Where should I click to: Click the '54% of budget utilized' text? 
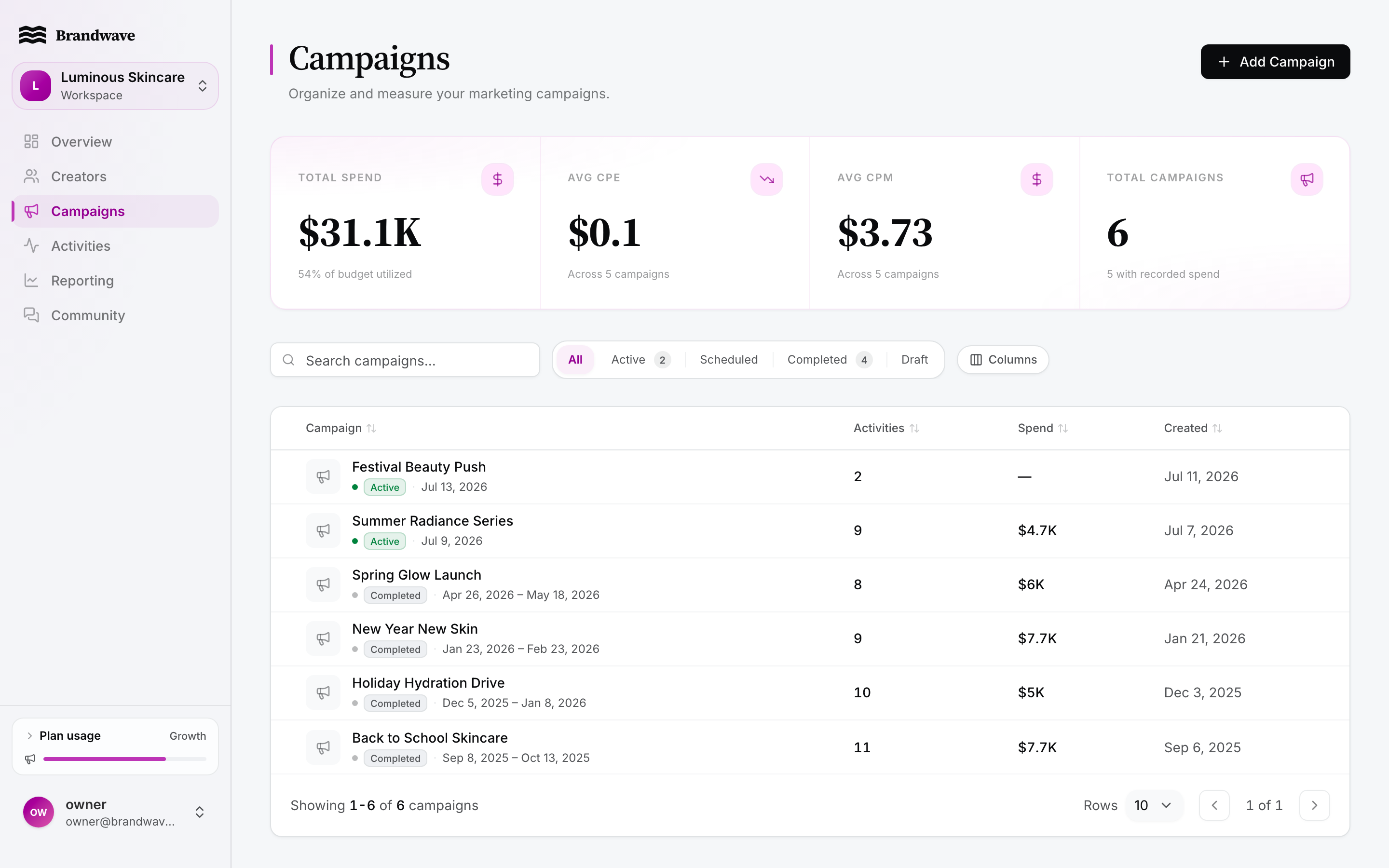pos(354,274)
